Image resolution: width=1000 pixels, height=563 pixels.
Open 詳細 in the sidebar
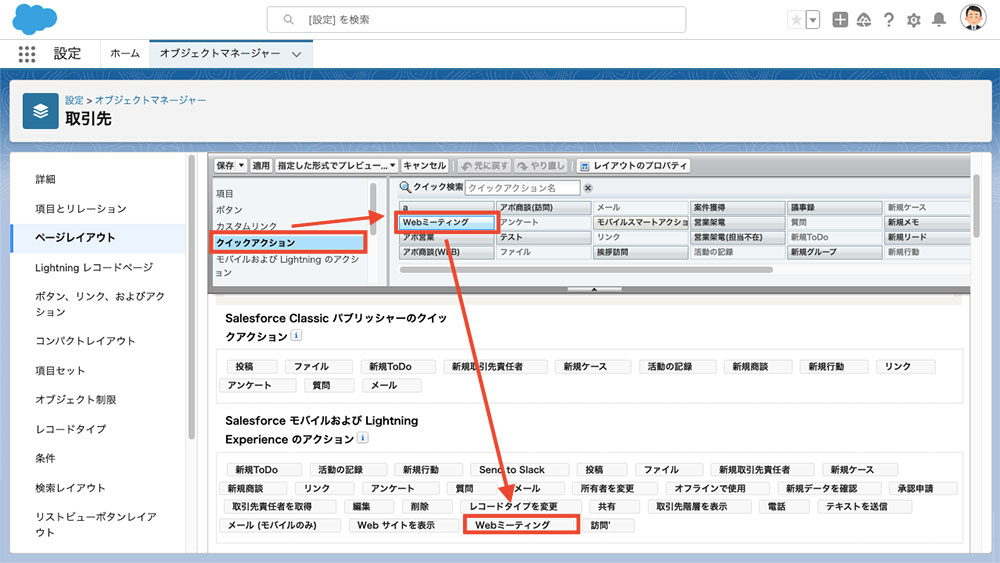(45, 179)
